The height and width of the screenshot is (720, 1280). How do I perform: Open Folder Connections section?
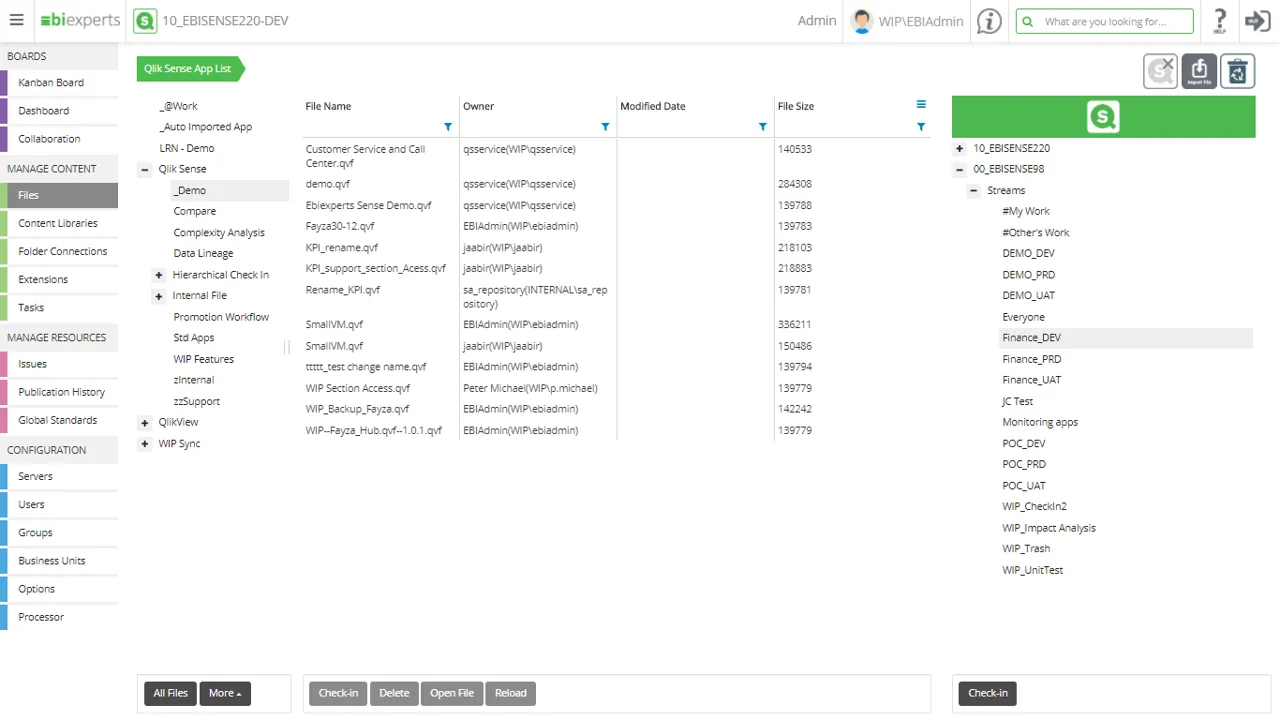point(59,252)
